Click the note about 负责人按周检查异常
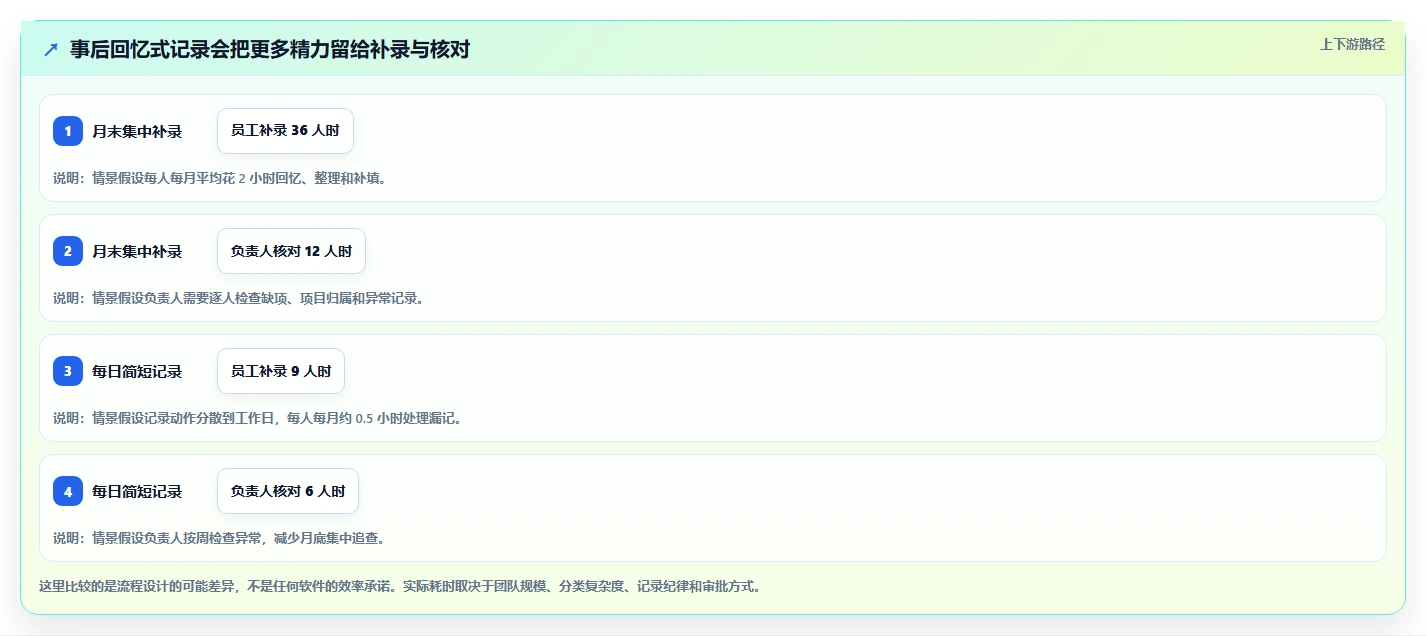The height and width of the screenshot is (636, 1426). (219, 538)
